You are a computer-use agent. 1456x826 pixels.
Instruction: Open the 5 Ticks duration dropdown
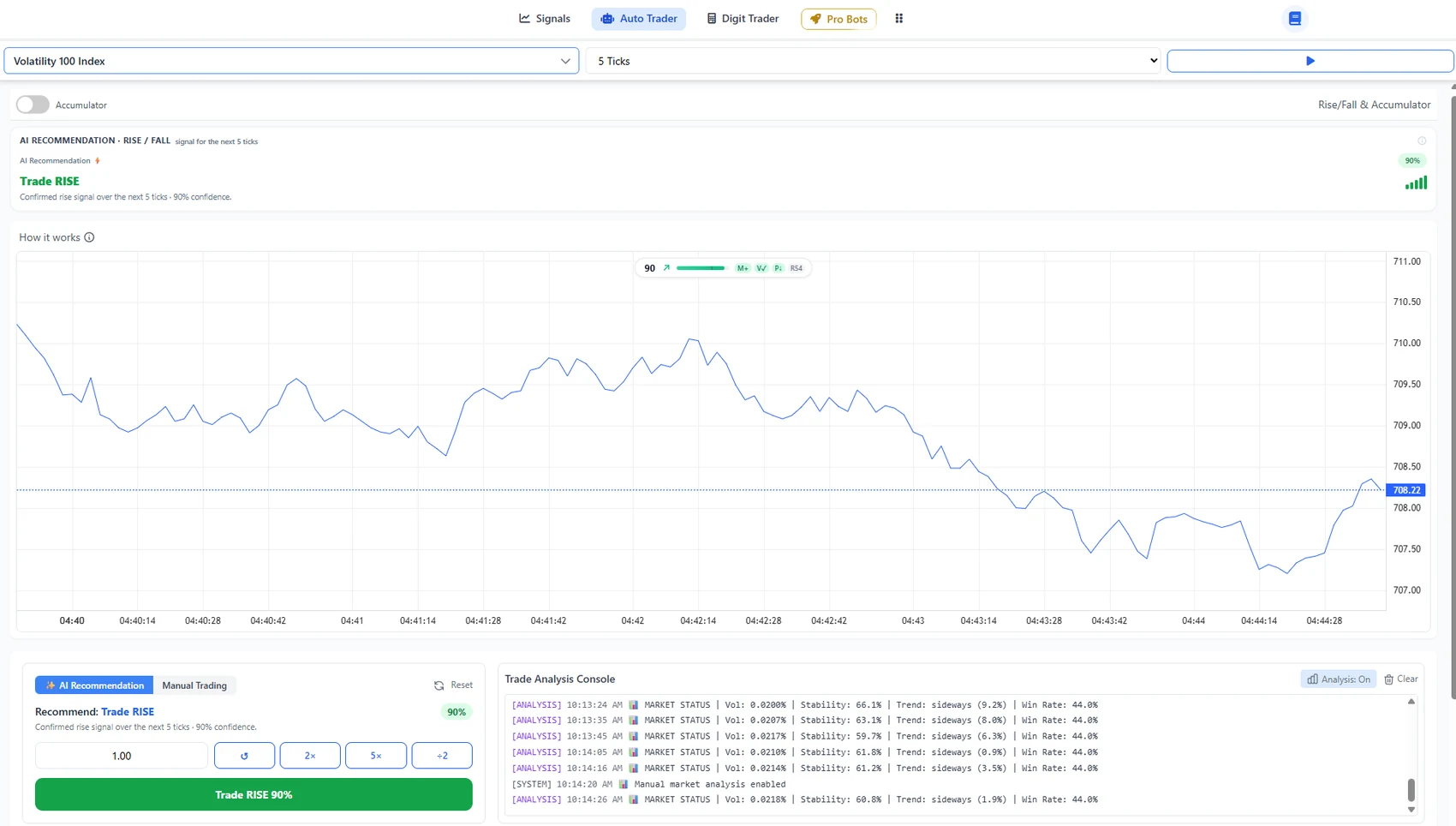pyautogui.click(x=874, y=61)
